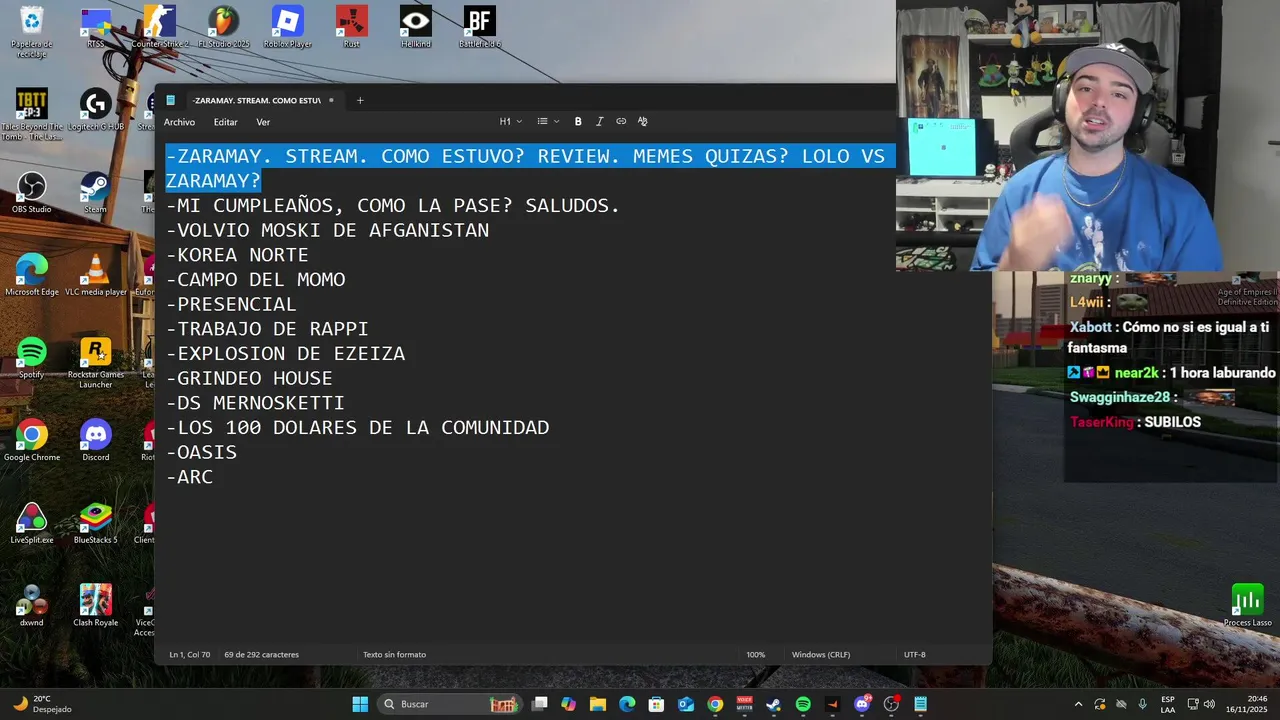The height and width of the screenshot is (720, 1280).
Task: Select the Counter-Strike 2 desktop icon
Action: click(x=160, y=27)
